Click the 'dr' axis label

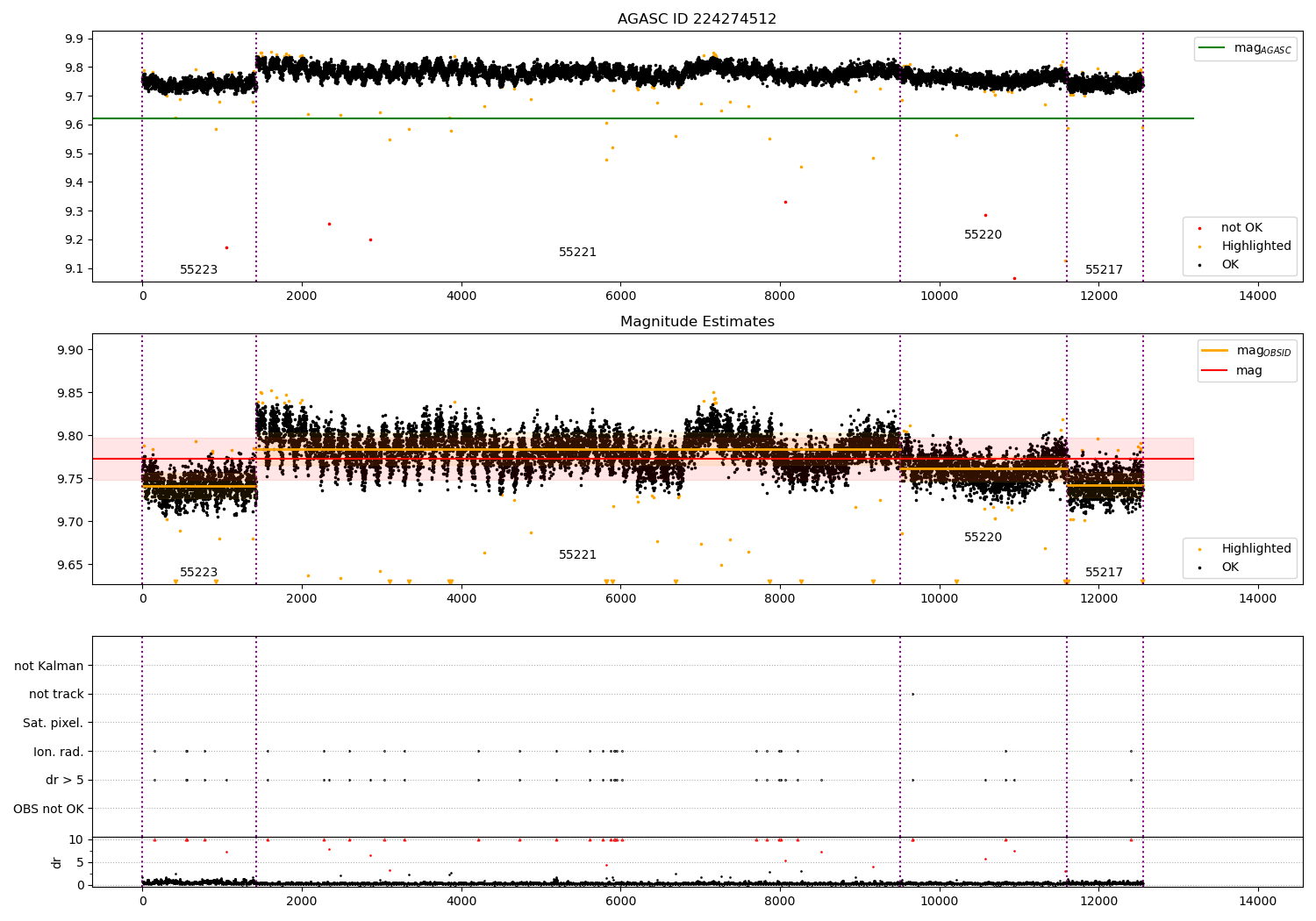click(x=57, y=862)
